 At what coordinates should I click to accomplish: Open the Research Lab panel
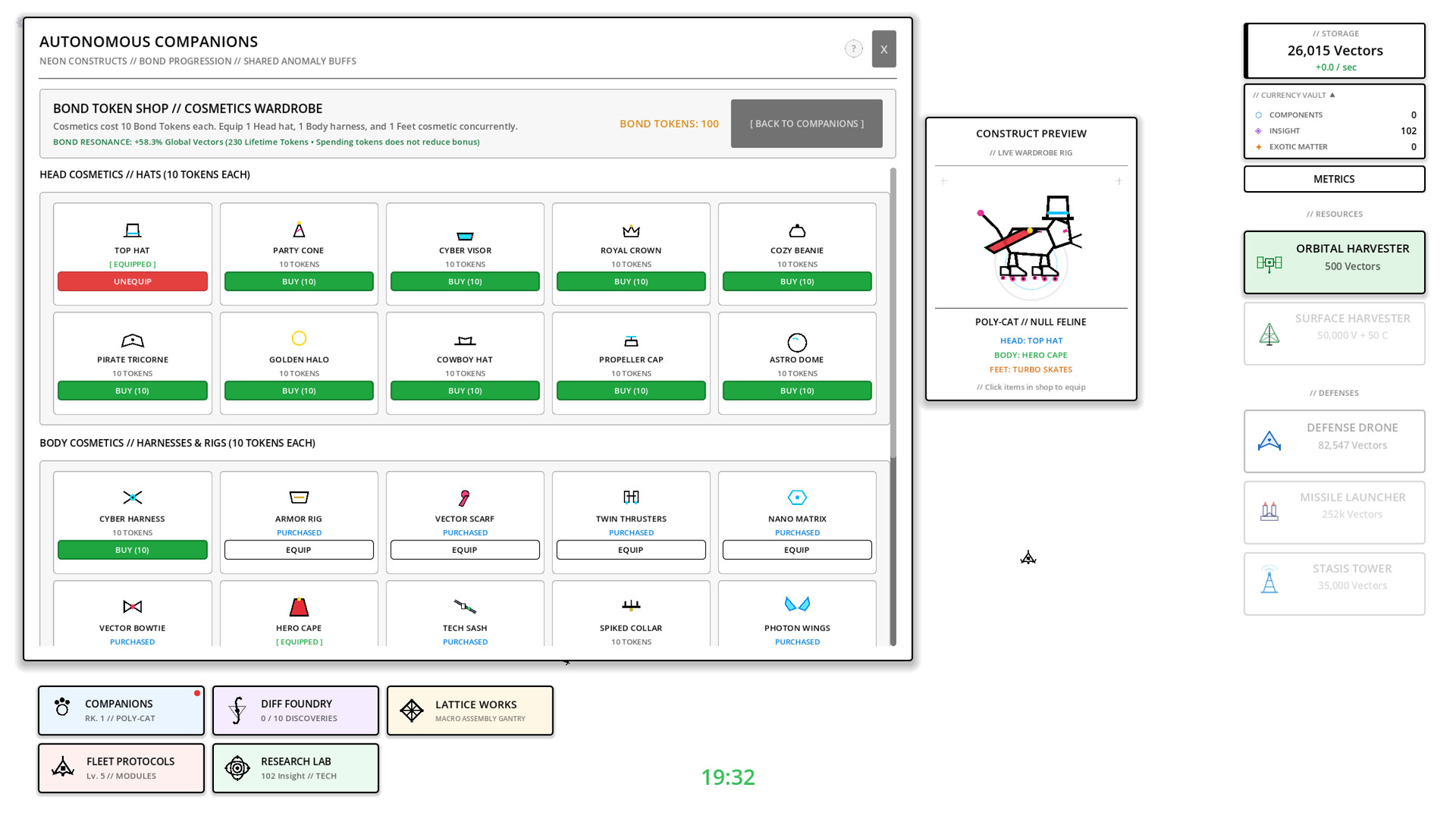click(296, 768)
